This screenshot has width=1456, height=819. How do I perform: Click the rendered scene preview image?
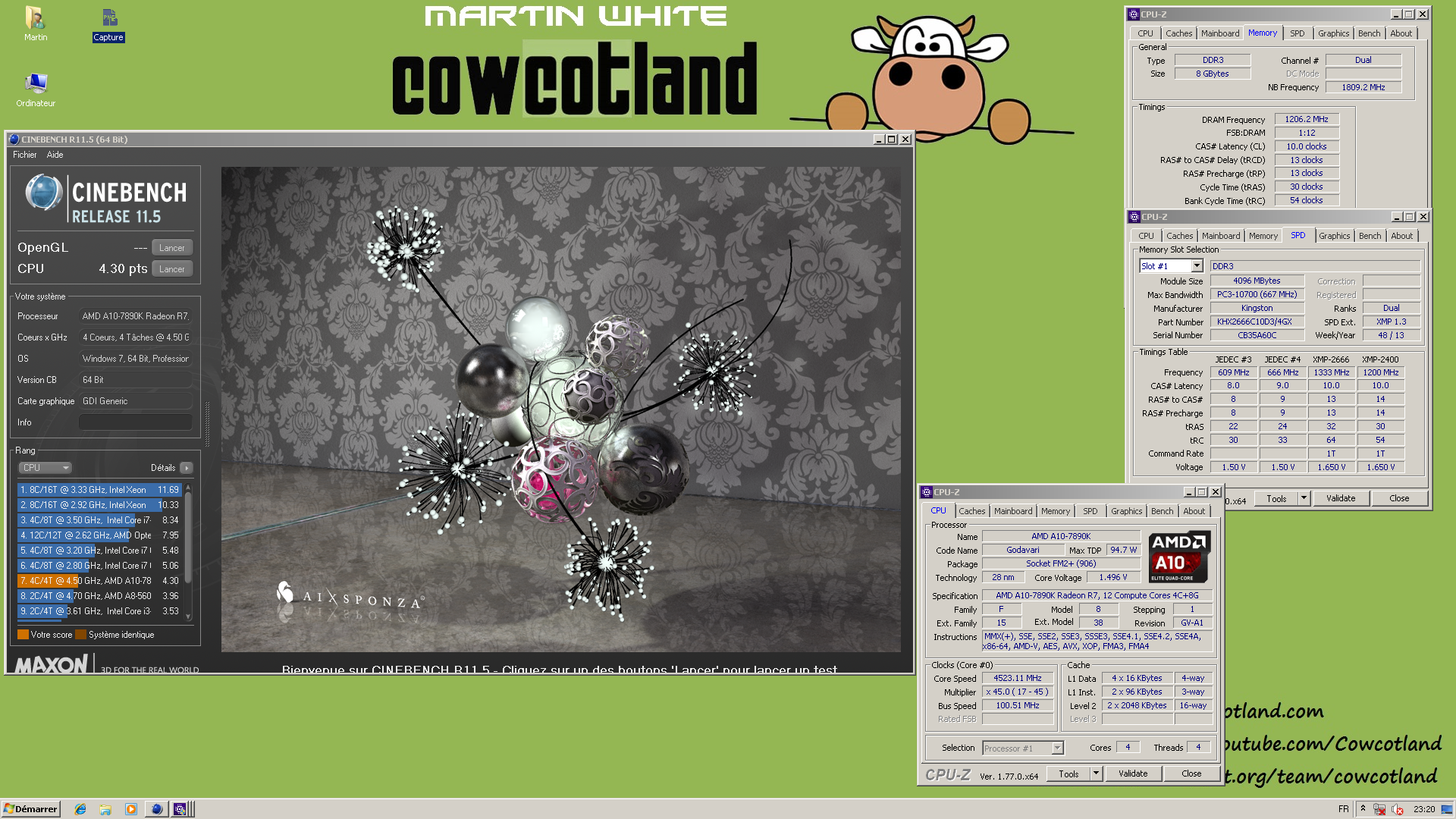point(560,409)
